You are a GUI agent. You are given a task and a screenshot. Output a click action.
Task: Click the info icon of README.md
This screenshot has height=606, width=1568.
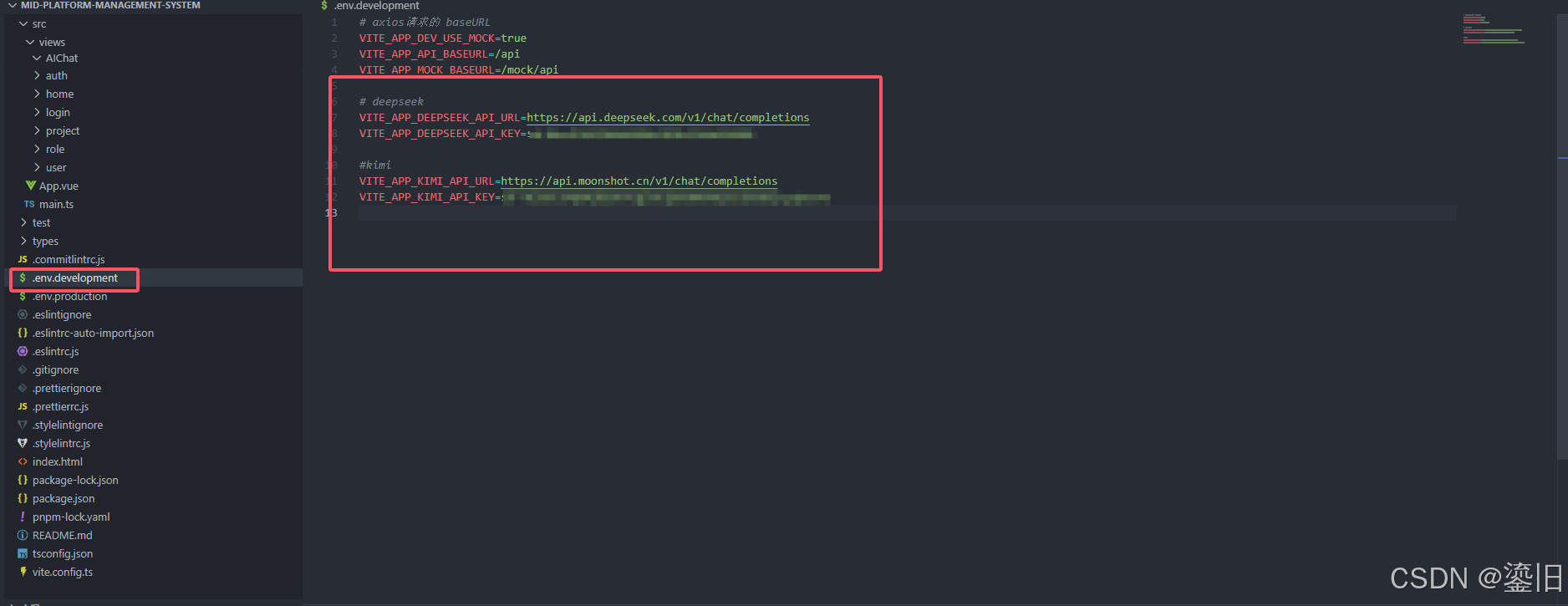(x=23, y=535)
